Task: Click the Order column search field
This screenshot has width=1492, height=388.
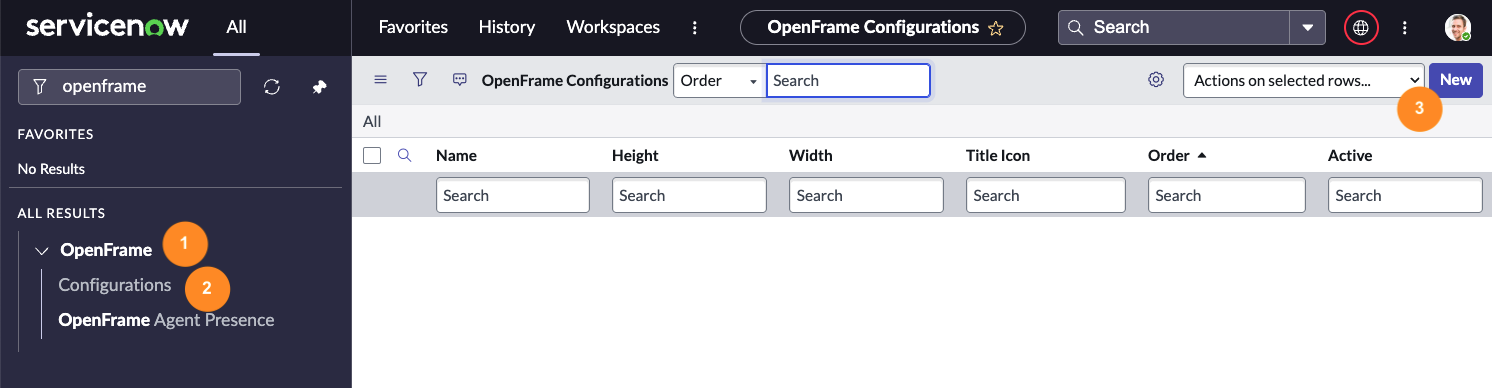Action: point(1227,195)
